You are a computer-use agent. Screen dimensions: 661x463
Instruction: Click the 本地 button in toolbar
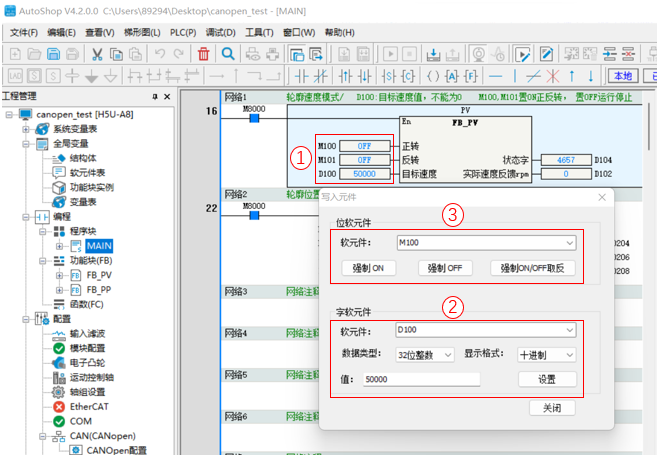(x=623, y=76)
